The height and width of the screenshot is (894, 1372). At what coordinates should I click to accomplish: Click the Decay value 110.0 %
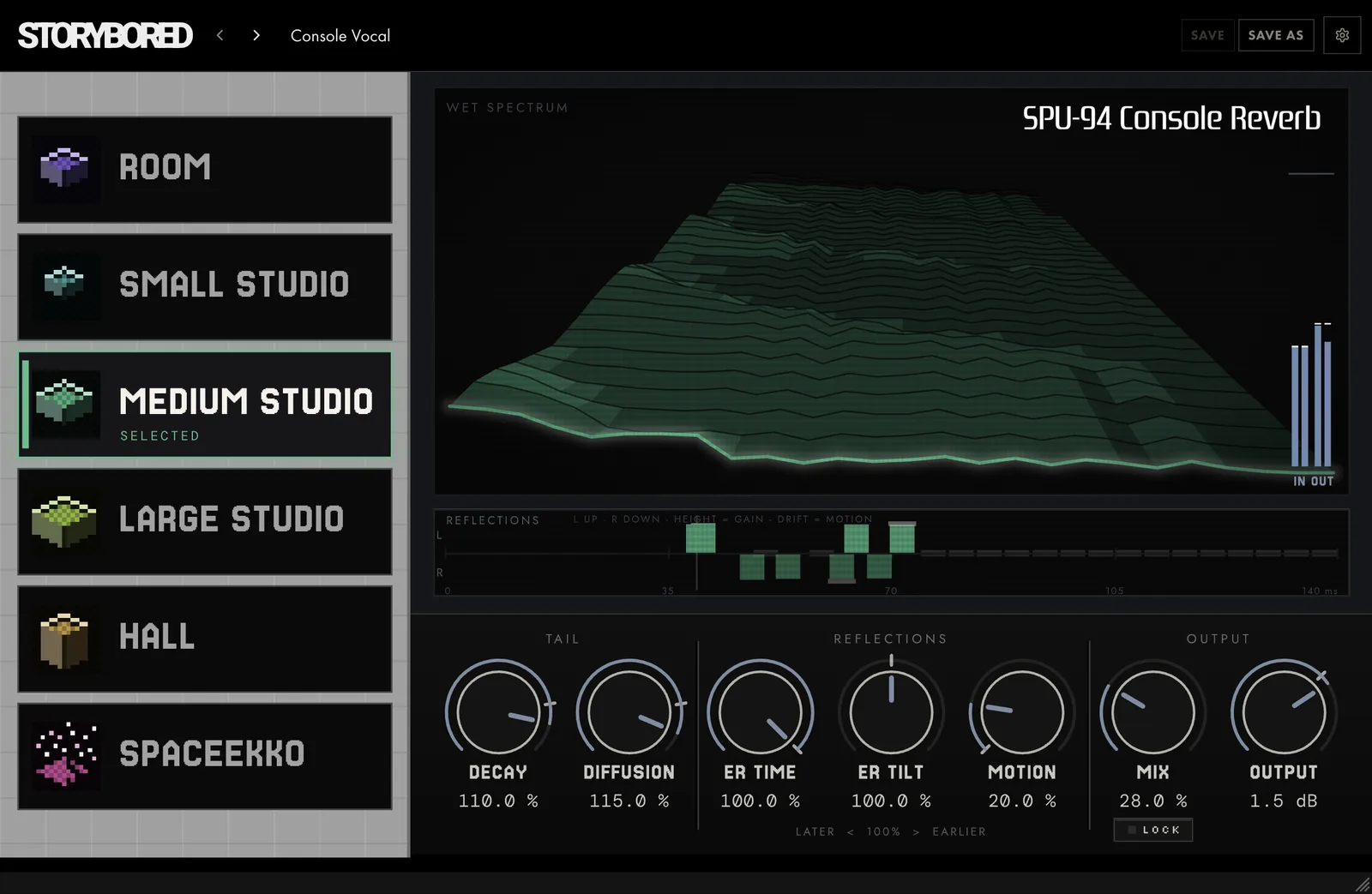point(498,801)
